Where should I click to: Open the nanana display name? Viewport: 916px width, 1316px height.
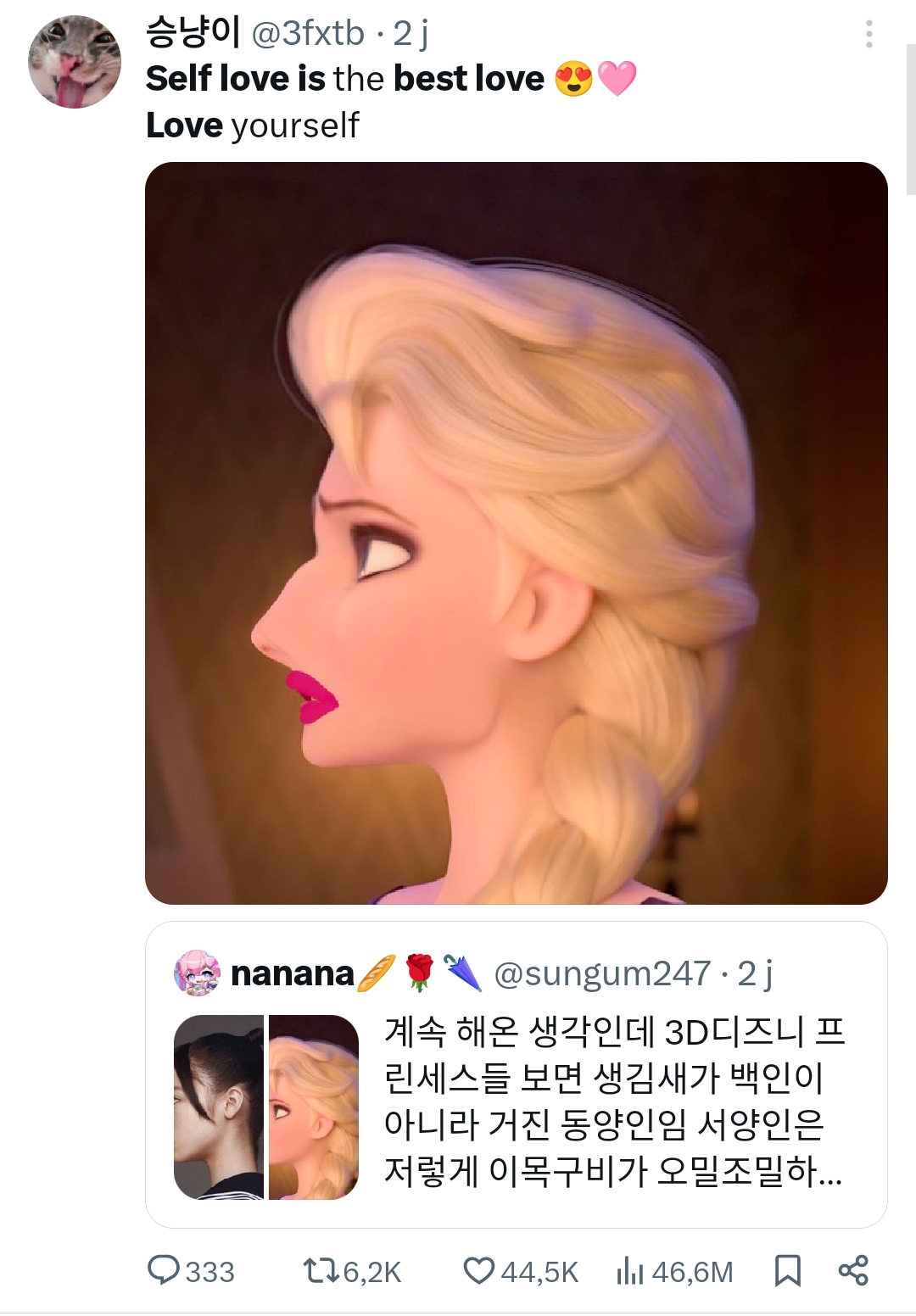[292, 973]
